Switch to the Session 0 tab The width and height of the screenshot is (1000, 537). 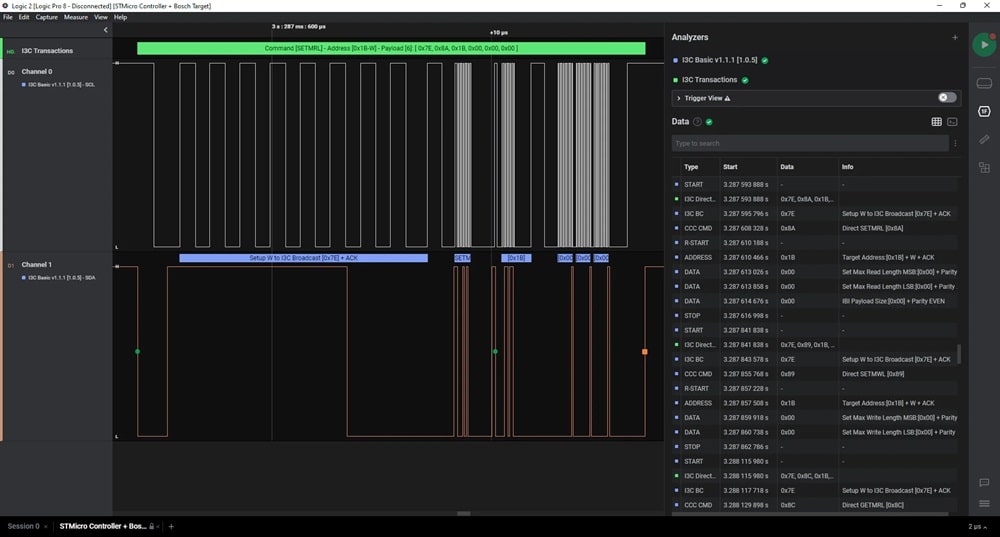pyautogui.click(x=24, y=527)
